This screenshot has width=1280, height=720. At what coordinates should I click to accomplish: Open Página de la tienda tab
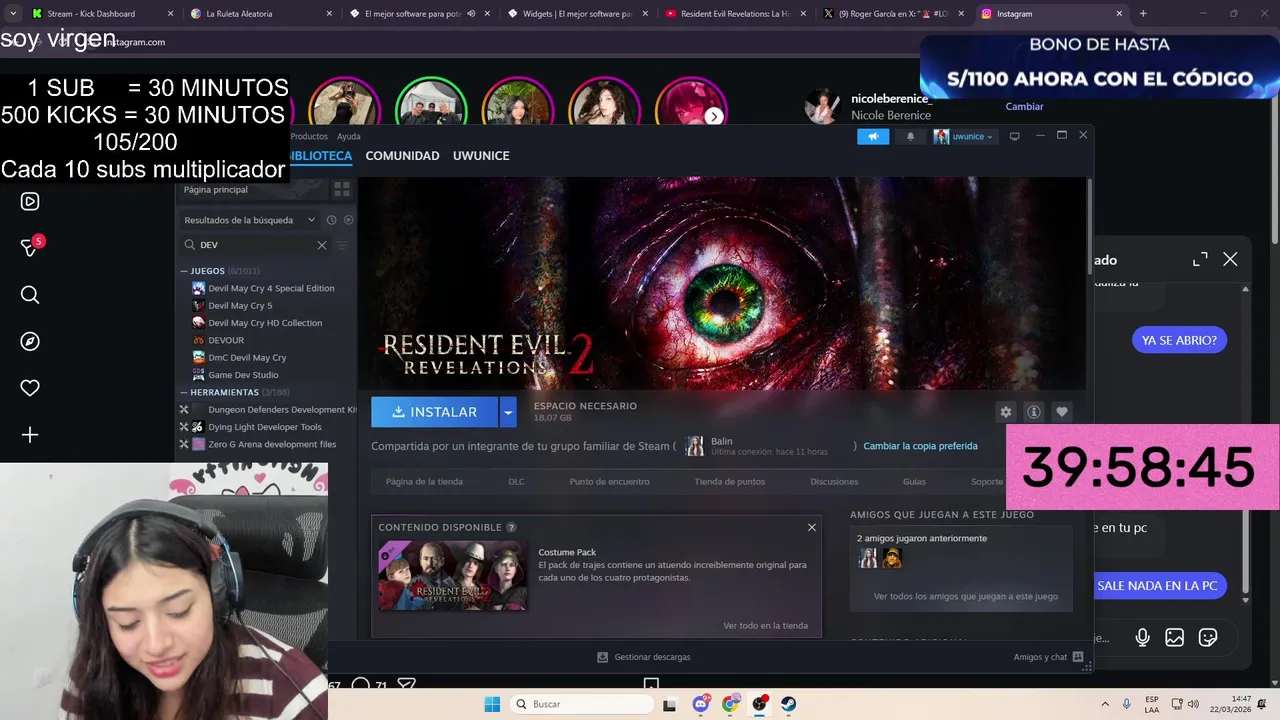[x=424, y=482]
